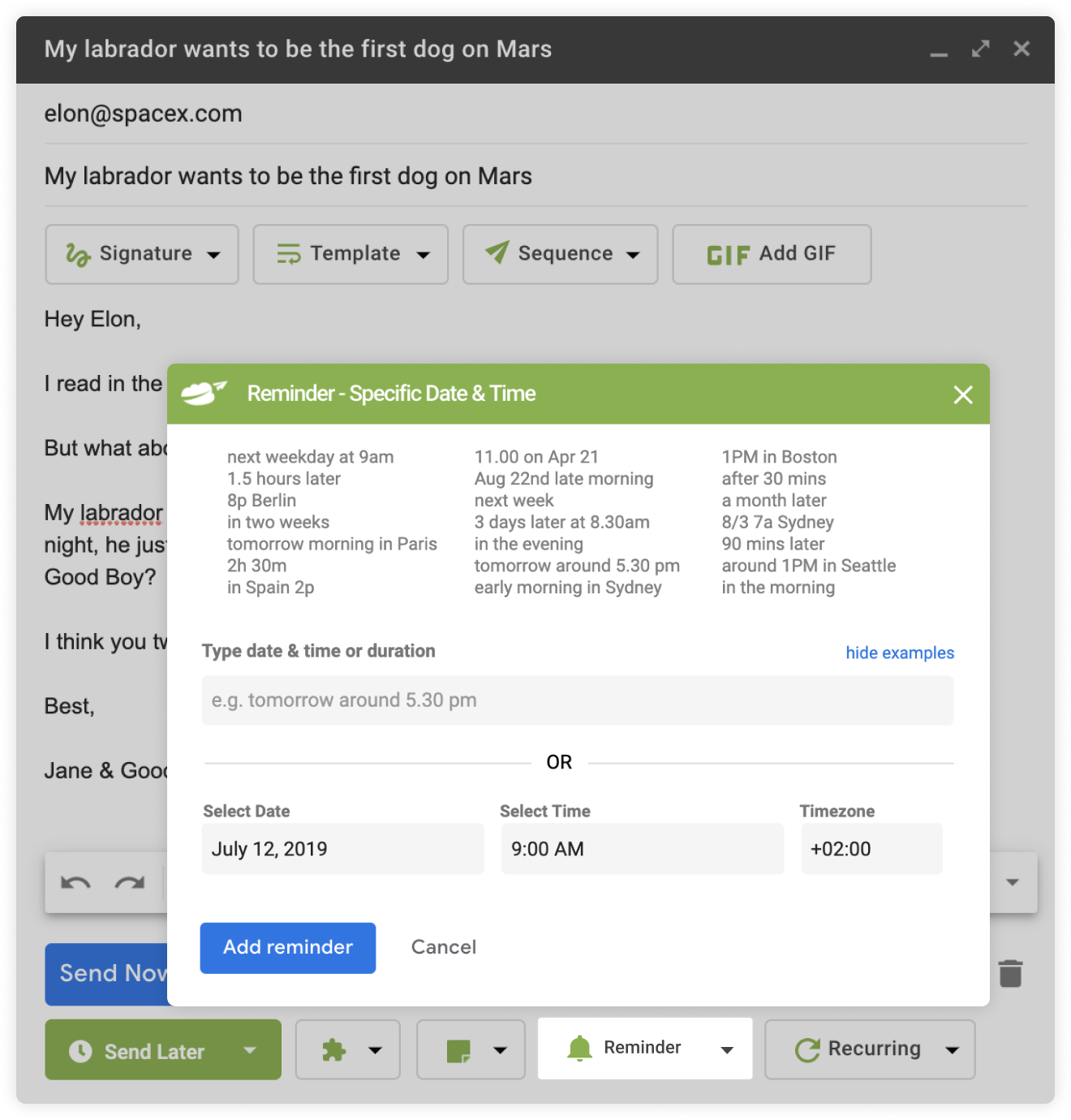This screenshot has height=1120, width=1071.
Task: Open the Send Later dropdown arrow
Action: (x=248, y=1050)
